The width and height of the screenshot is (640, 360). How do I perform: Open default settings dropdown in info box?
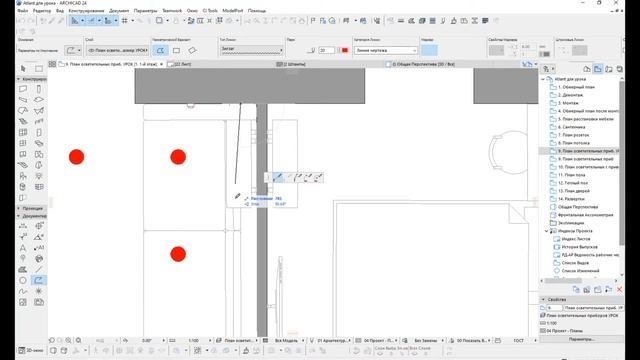point(73,51)
